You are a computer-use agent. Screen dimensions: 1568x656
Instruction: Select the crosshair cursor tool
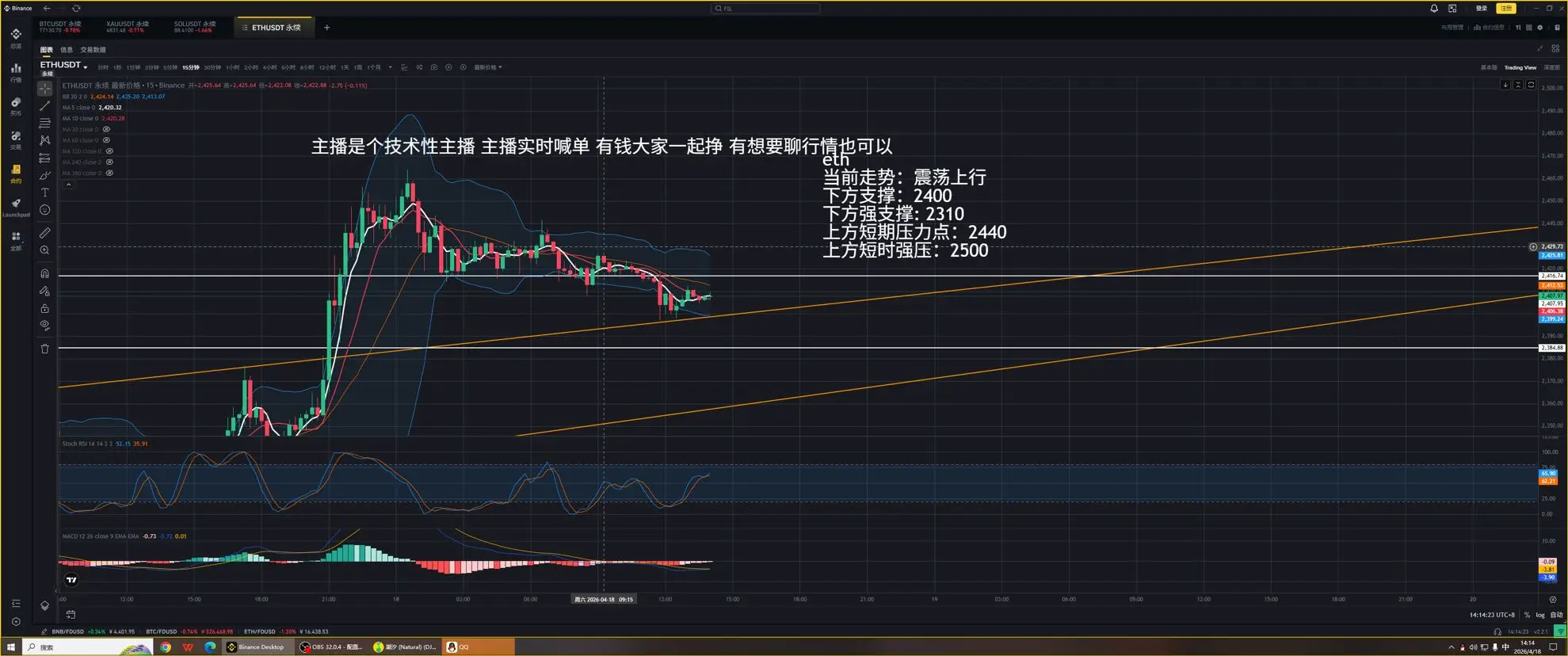(x=45, y=88)
